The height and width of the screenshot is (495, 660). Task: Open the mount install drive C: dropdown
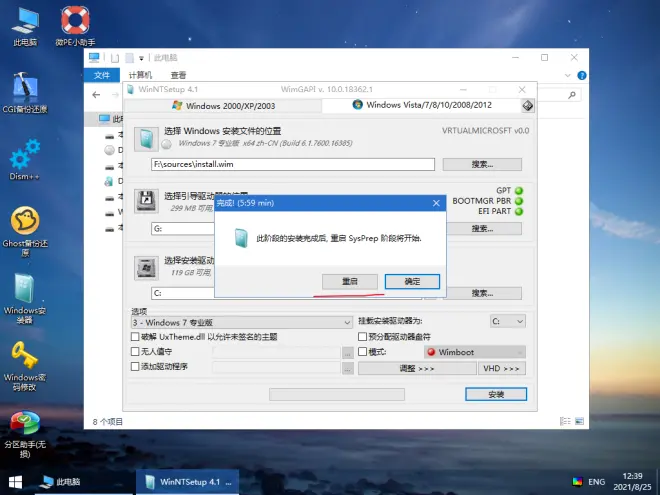pyautogui.click(x=508, y=321)
